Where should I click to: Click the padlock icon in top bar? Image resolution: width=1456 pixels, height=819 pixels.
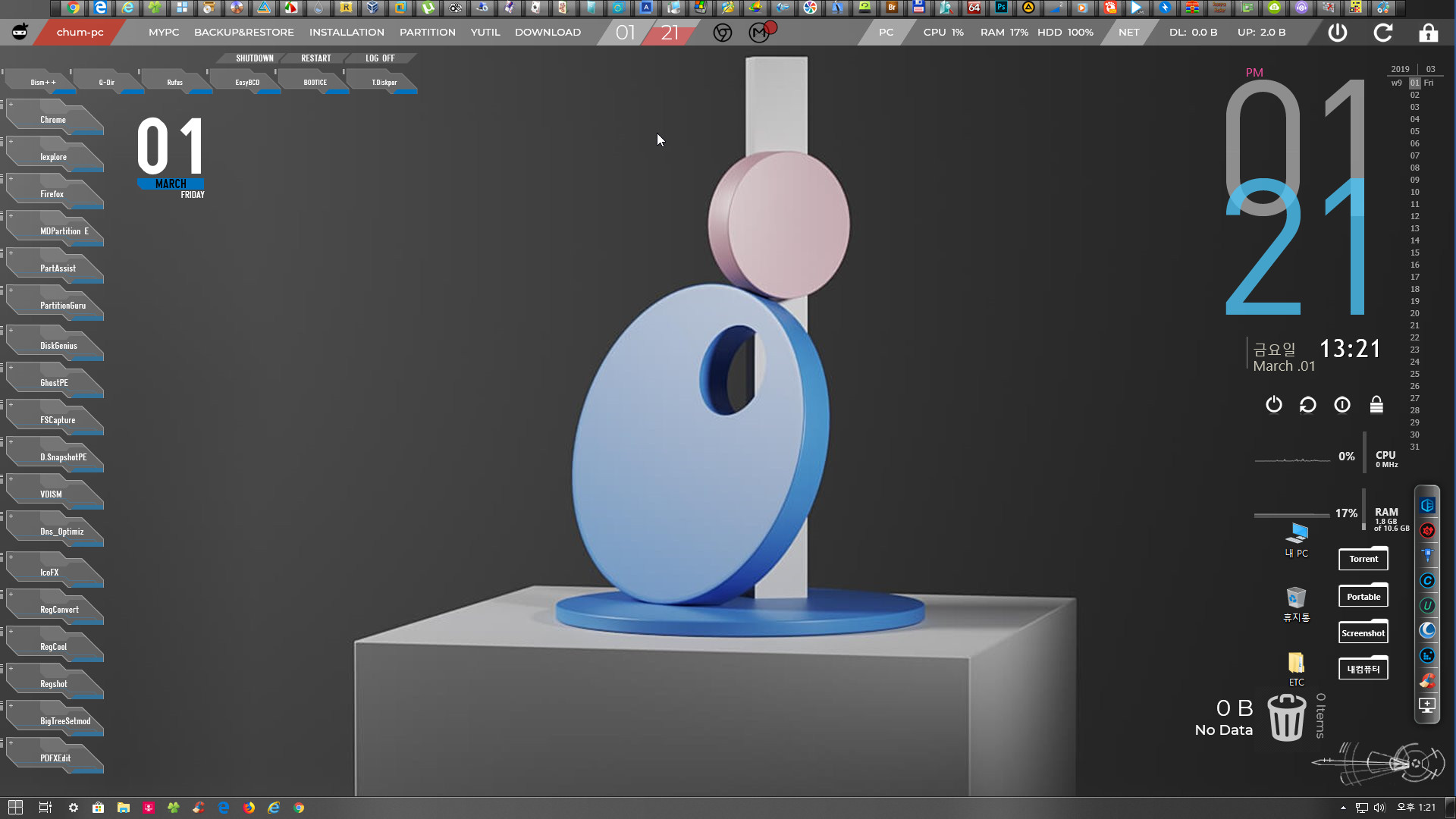1428,32
